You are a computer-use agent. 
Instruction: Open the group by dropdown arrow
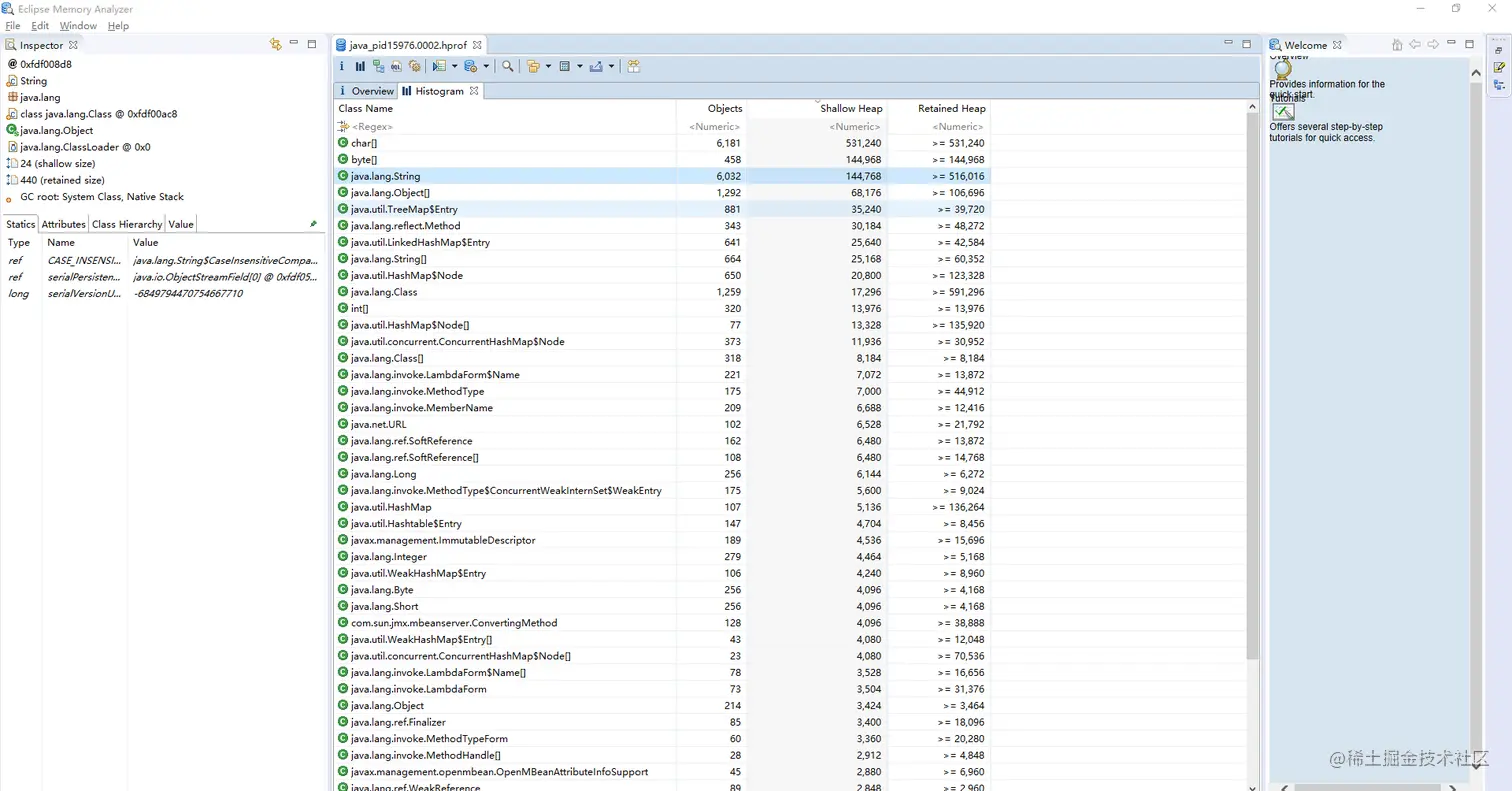click(549, 67)
